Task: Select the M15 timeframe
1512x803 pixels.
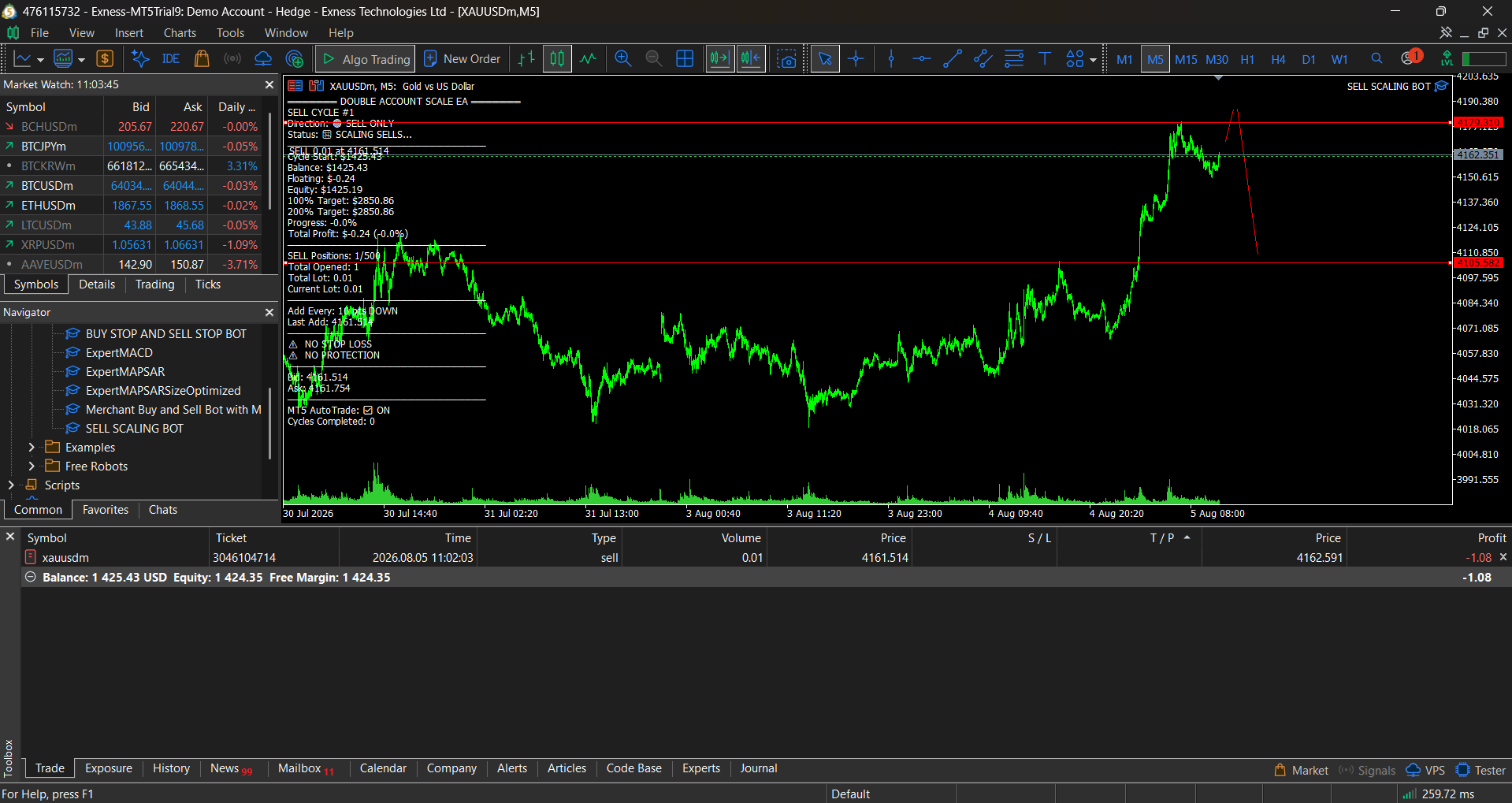Action: pyautogui.click(x=1186, y=60)
